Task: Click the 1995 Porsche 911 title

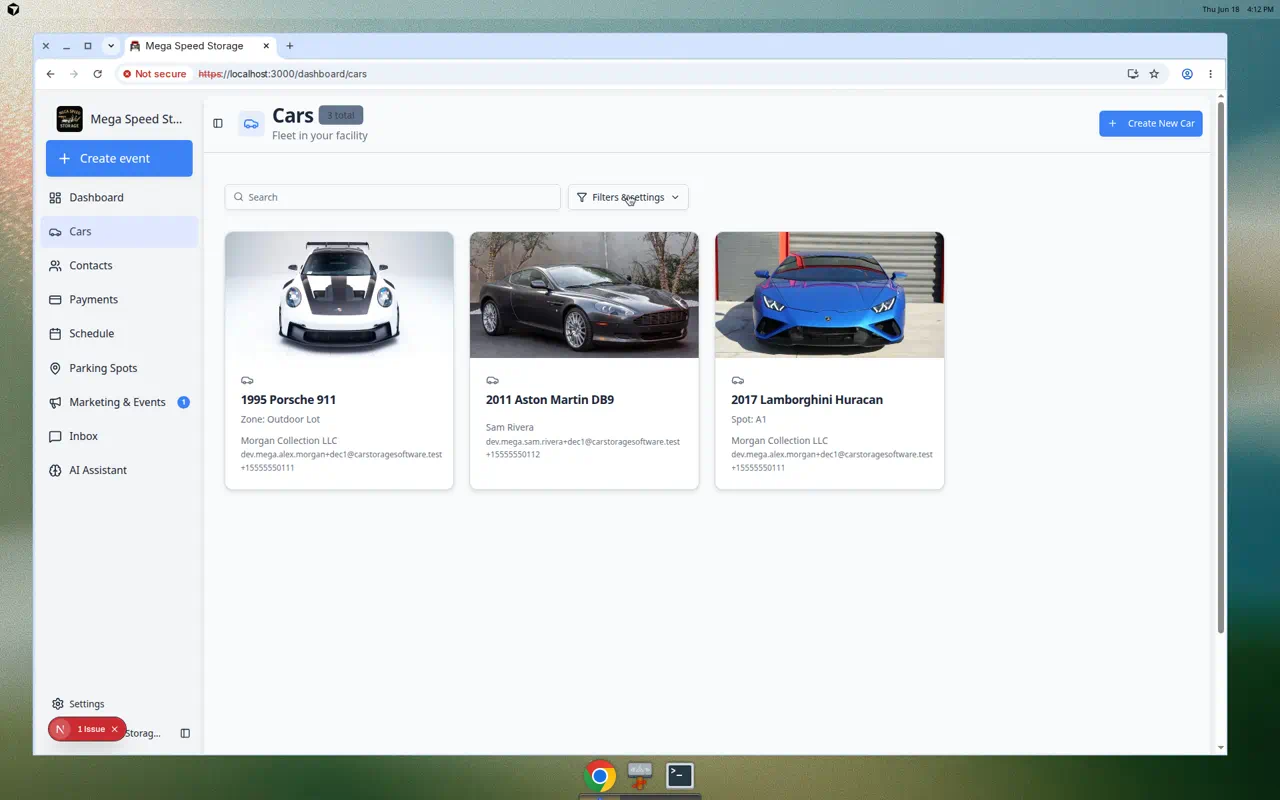Action: coord(288,399)
